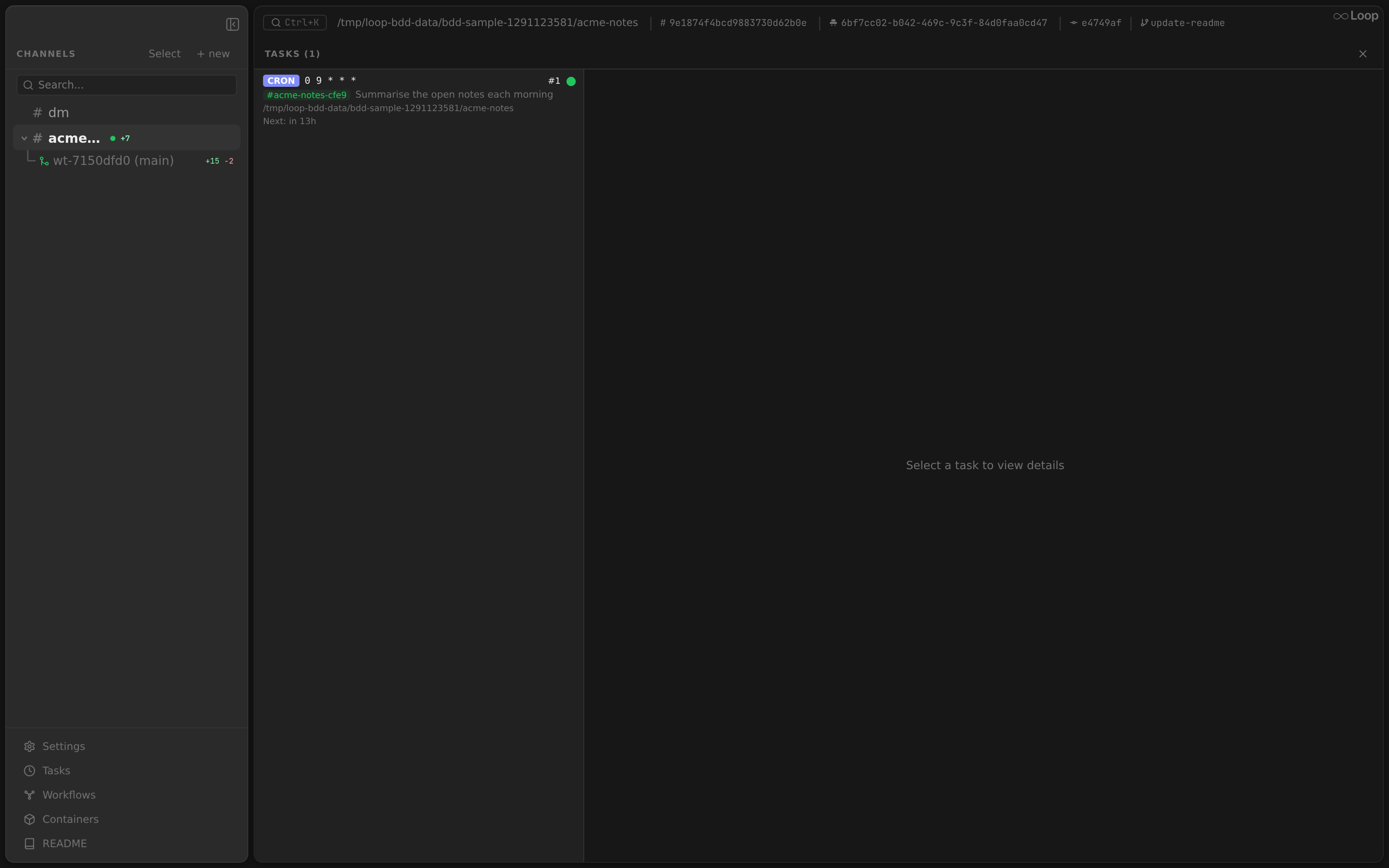Screen dimensions: 1389x868
Task: Click the +7 badge on acme channel
Action: tap(125, 138)
